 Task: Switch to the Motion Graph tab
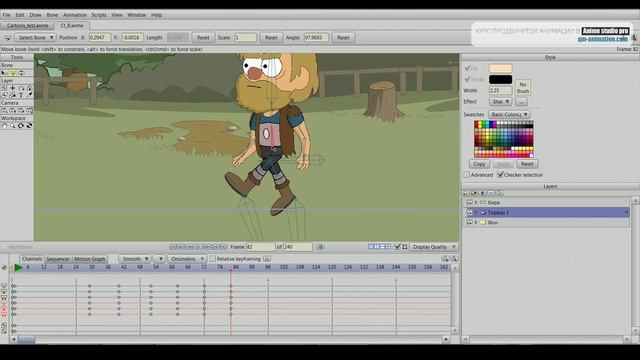pyautogui.click(x=89, y=259)
